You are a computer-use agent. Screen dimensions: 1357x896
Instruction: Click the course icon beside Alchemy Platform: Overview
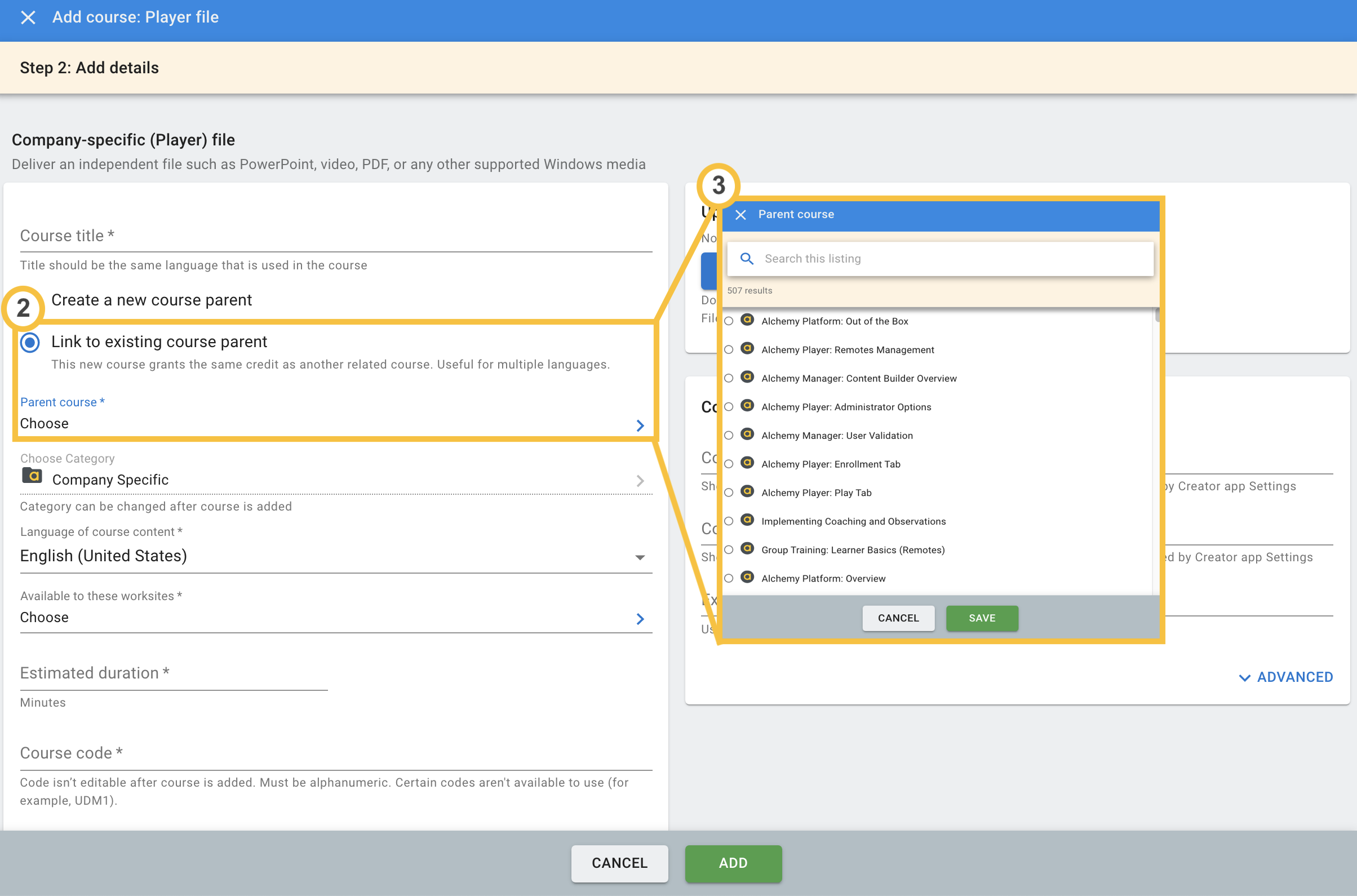pos(747,577)
